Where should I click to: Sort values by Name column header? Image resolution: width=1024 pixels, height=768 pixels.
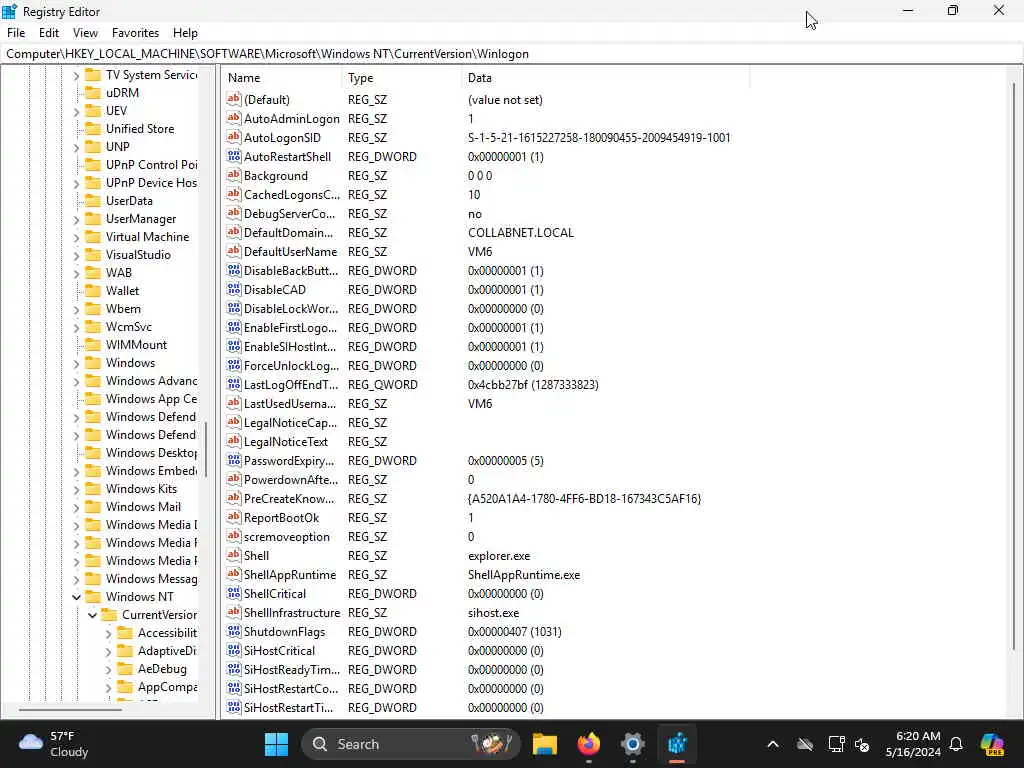click(x=281, y=78)
